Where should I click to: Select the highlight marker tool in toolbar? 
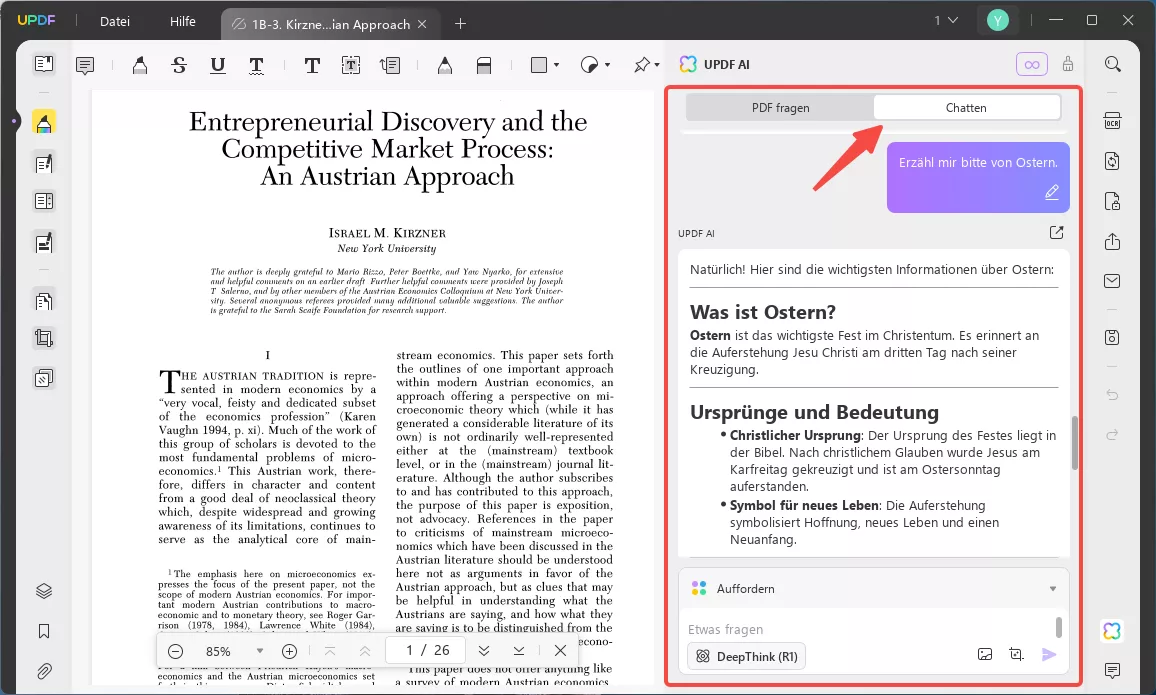[x=139, y=66]
